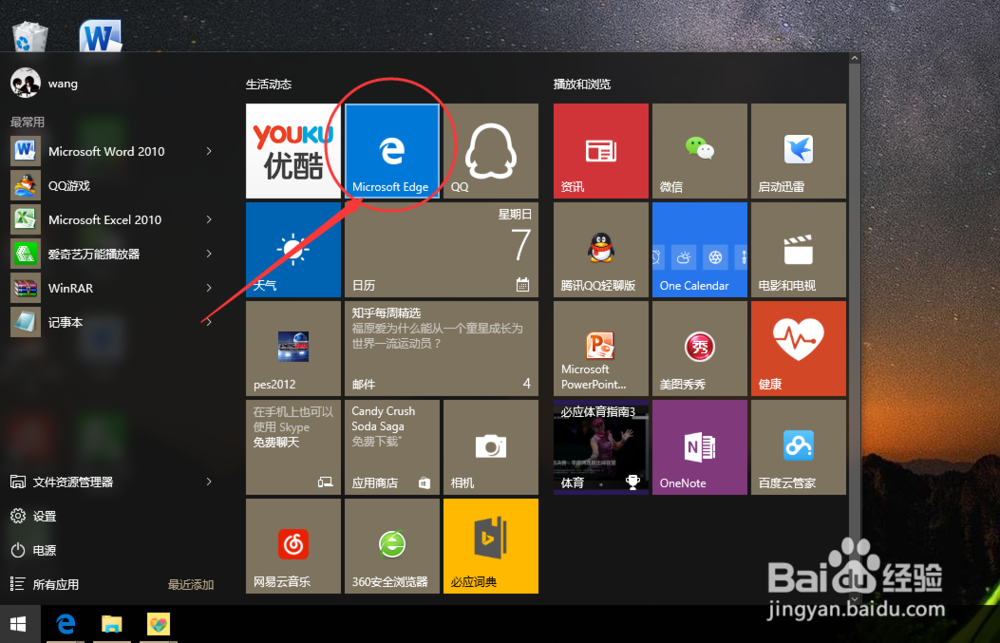Open Edge from the taskbar
This screenshot has width=1000, height=643.
(x=65, y=624)
